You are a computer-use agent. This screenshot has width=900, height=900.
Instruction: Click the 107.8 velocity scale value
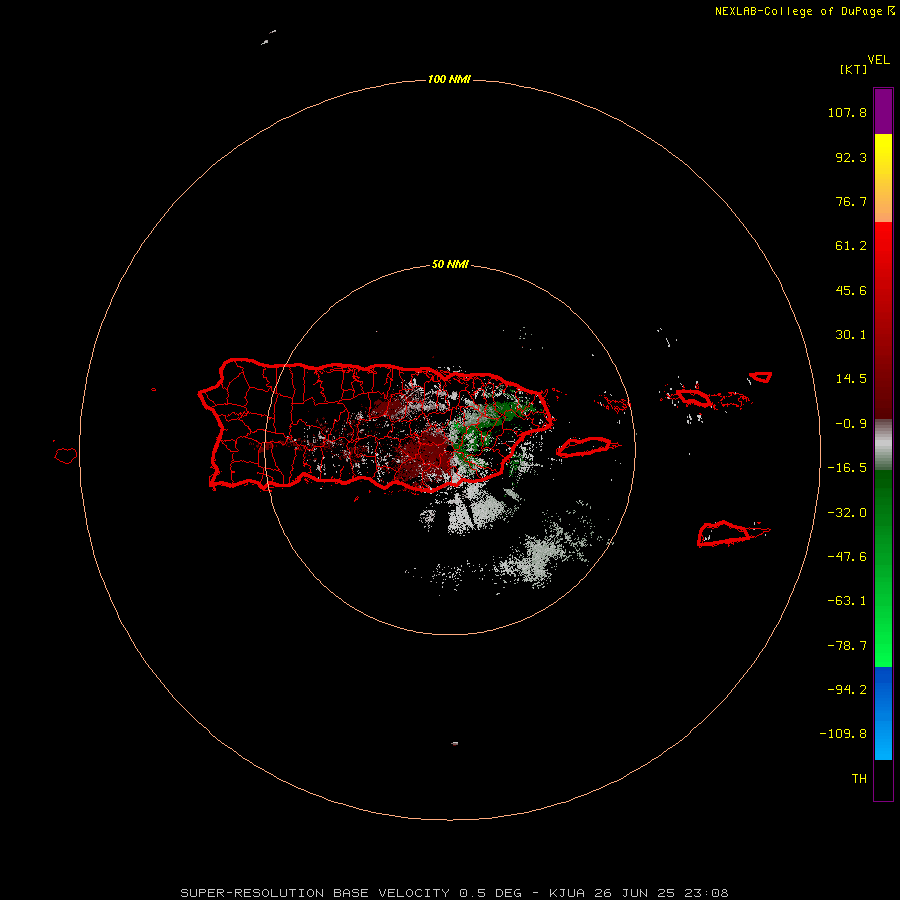point(847,112)
